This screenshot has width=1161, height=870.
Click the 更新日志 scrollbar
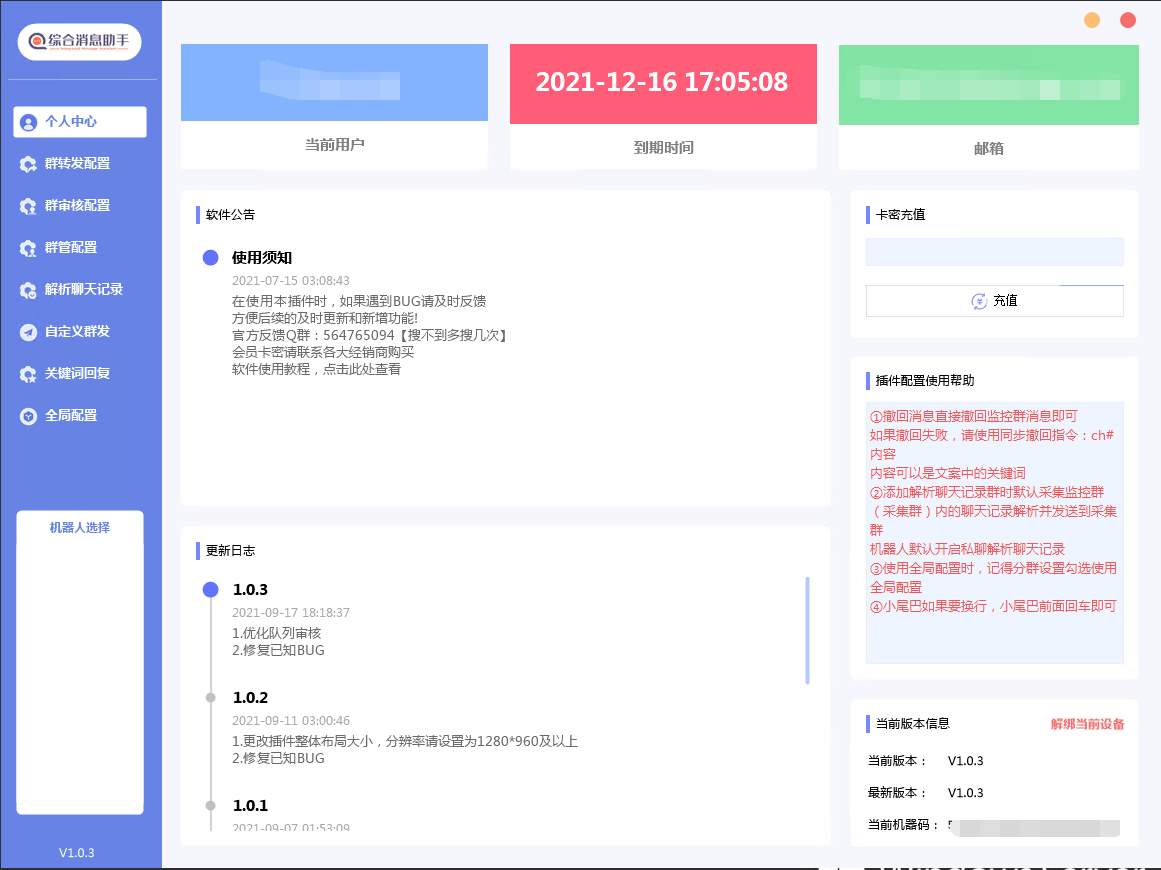pos(807,630)
